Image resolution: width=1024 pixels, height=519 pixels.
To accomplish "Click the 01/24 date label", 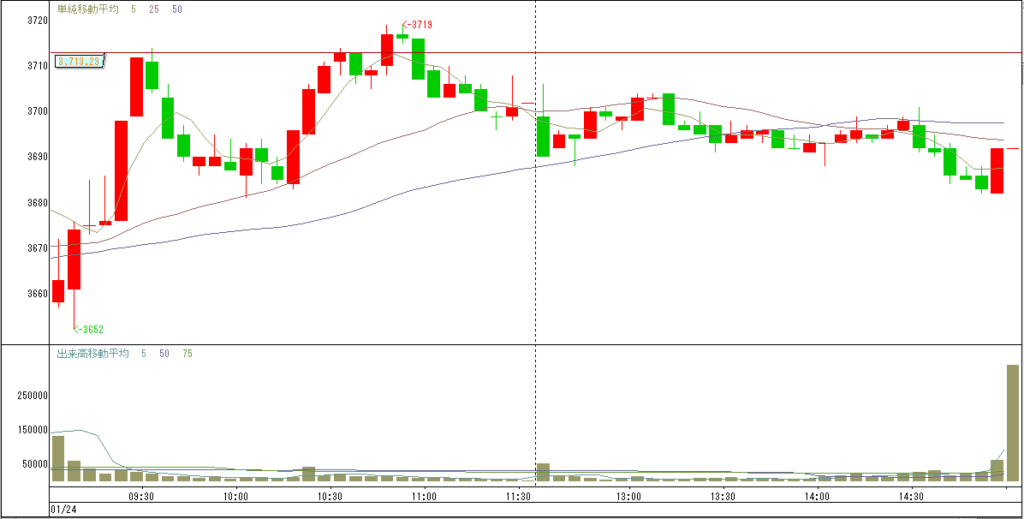I will point(63,508).
